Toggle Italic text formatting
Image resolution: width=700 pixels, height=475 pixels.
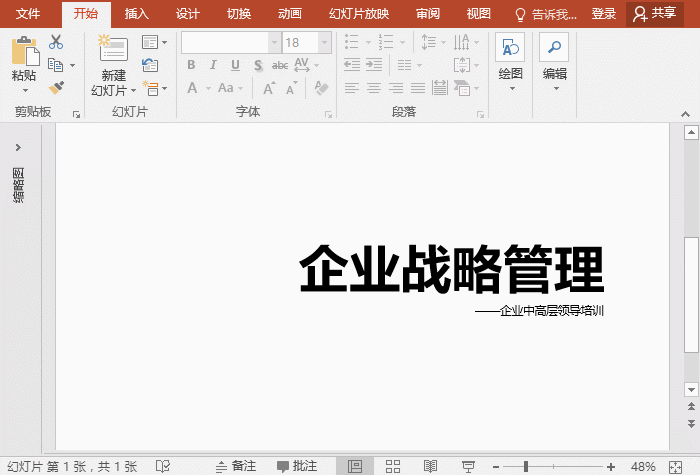[x=213, y=65]
